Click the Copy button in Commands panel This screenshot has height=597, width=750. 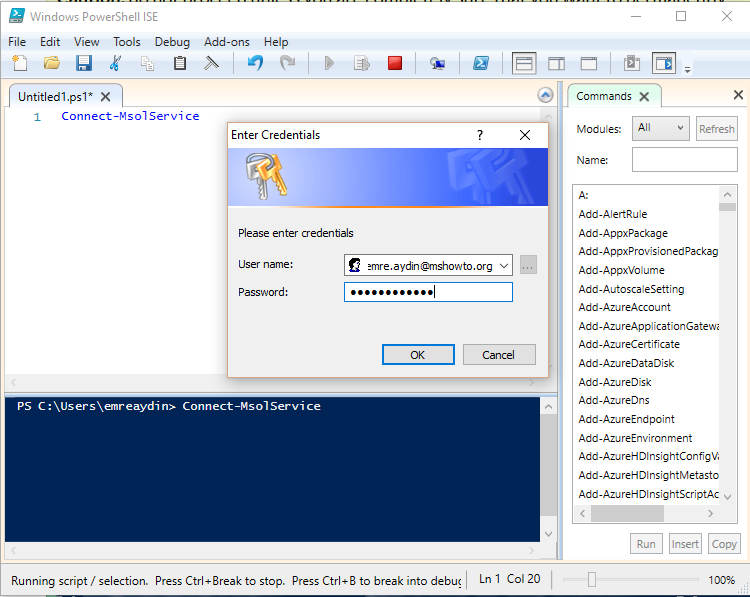pos(724,544)
